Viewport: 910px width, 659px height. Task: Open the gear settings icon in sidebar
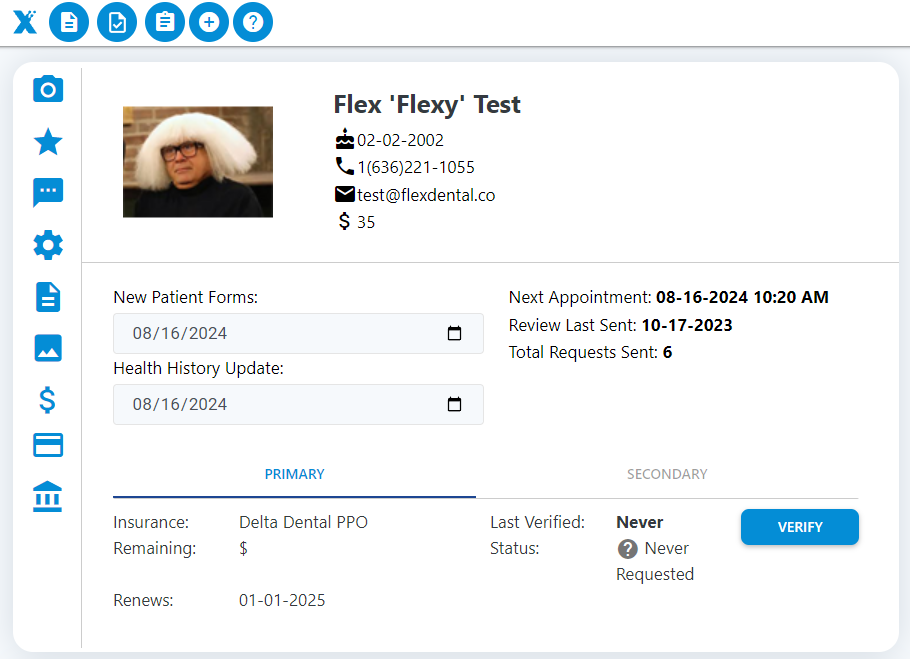(x=48, y=245)
